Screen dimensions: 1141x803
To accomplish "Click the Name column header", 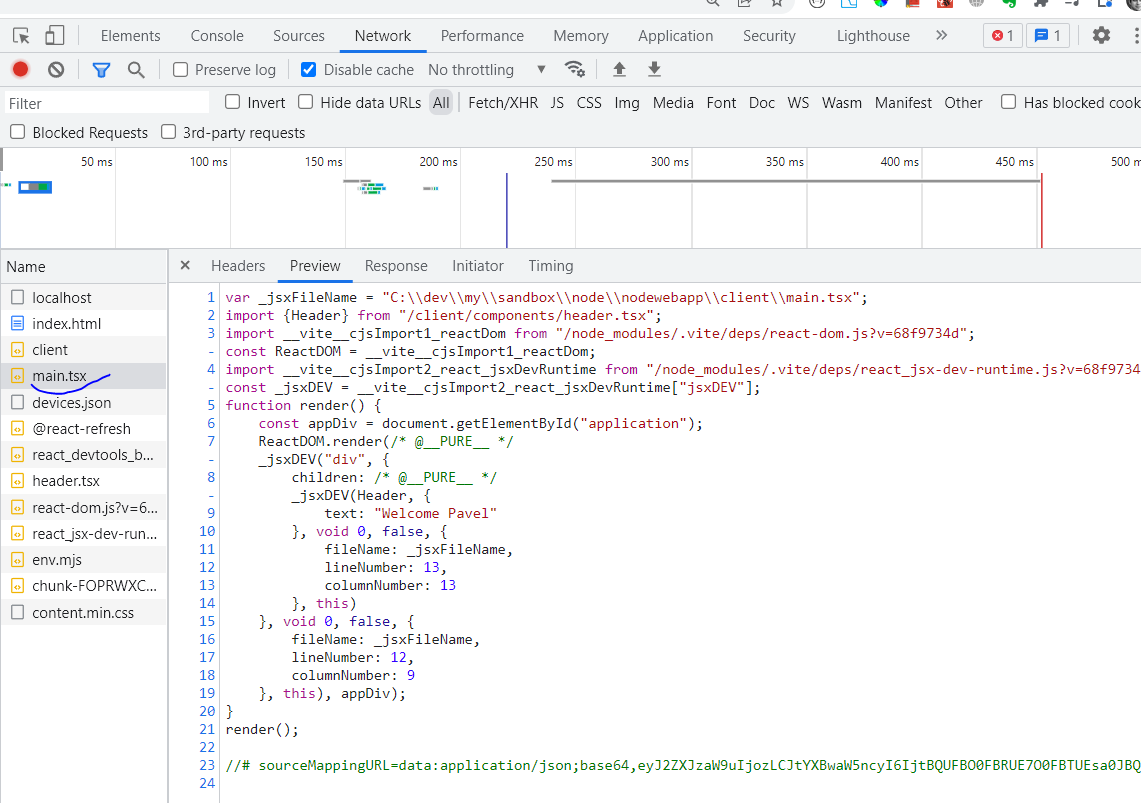I will pos(84,267).
